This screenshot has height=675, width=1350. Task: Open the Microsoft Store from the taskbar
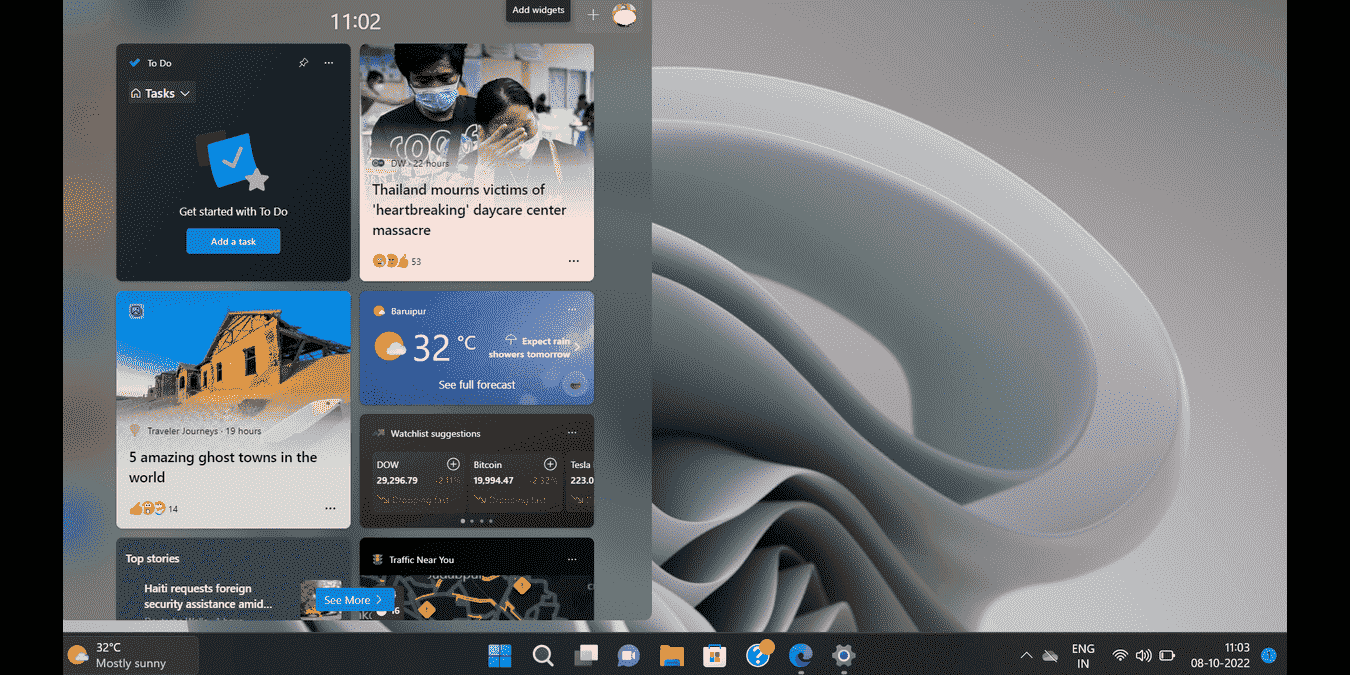click(713, 655)
